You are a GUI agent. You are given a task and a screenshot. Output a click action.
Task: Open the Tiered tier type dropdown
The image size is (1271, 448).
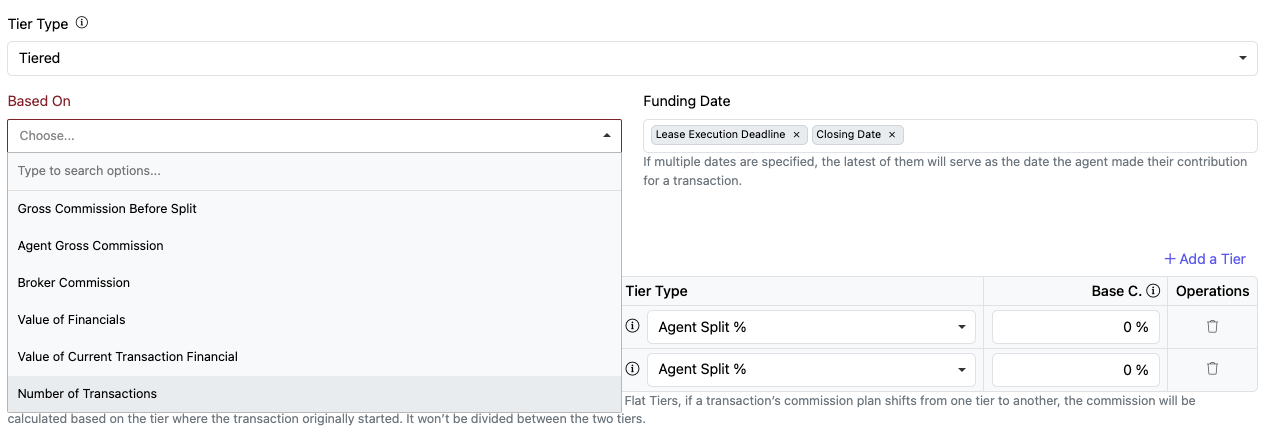coord(632,58)
